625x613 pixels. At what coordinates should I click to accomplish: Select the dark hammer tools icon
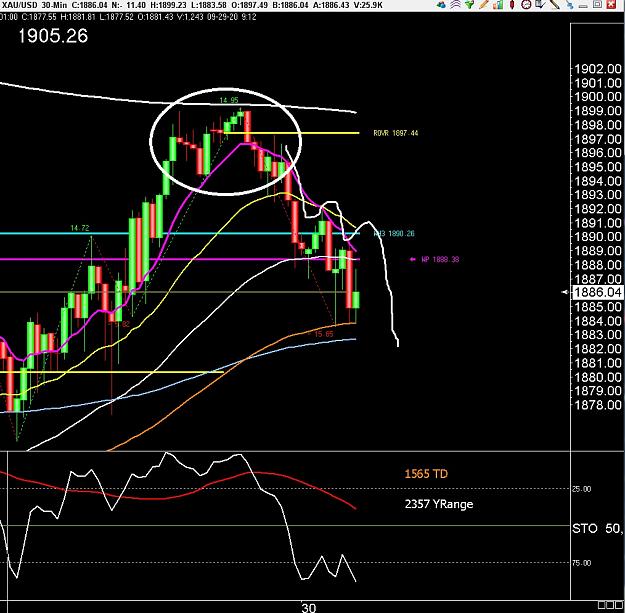point(555,4)
